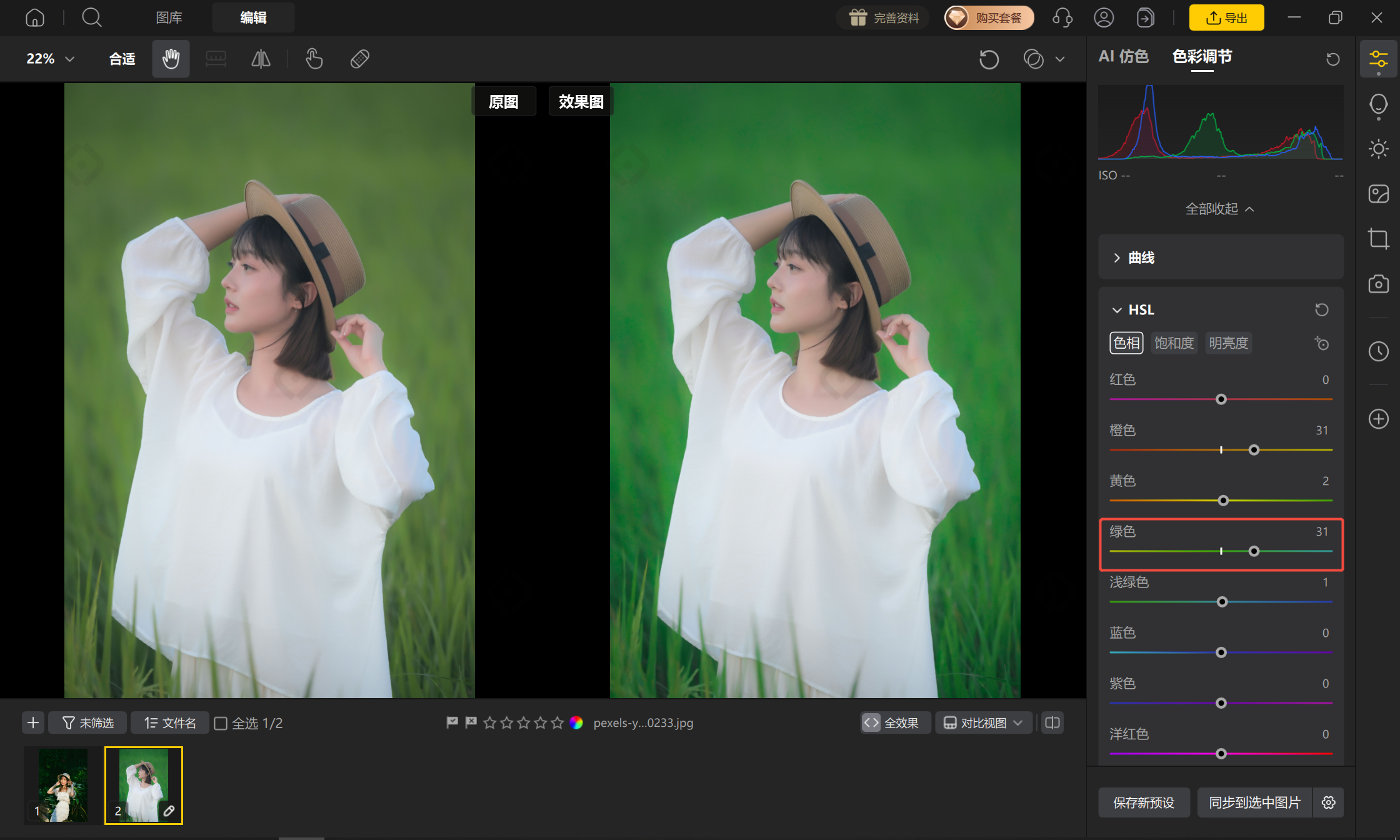Open the customer support headset icon
Viewport: 1400px width, 840px height.
(1062, 17)
